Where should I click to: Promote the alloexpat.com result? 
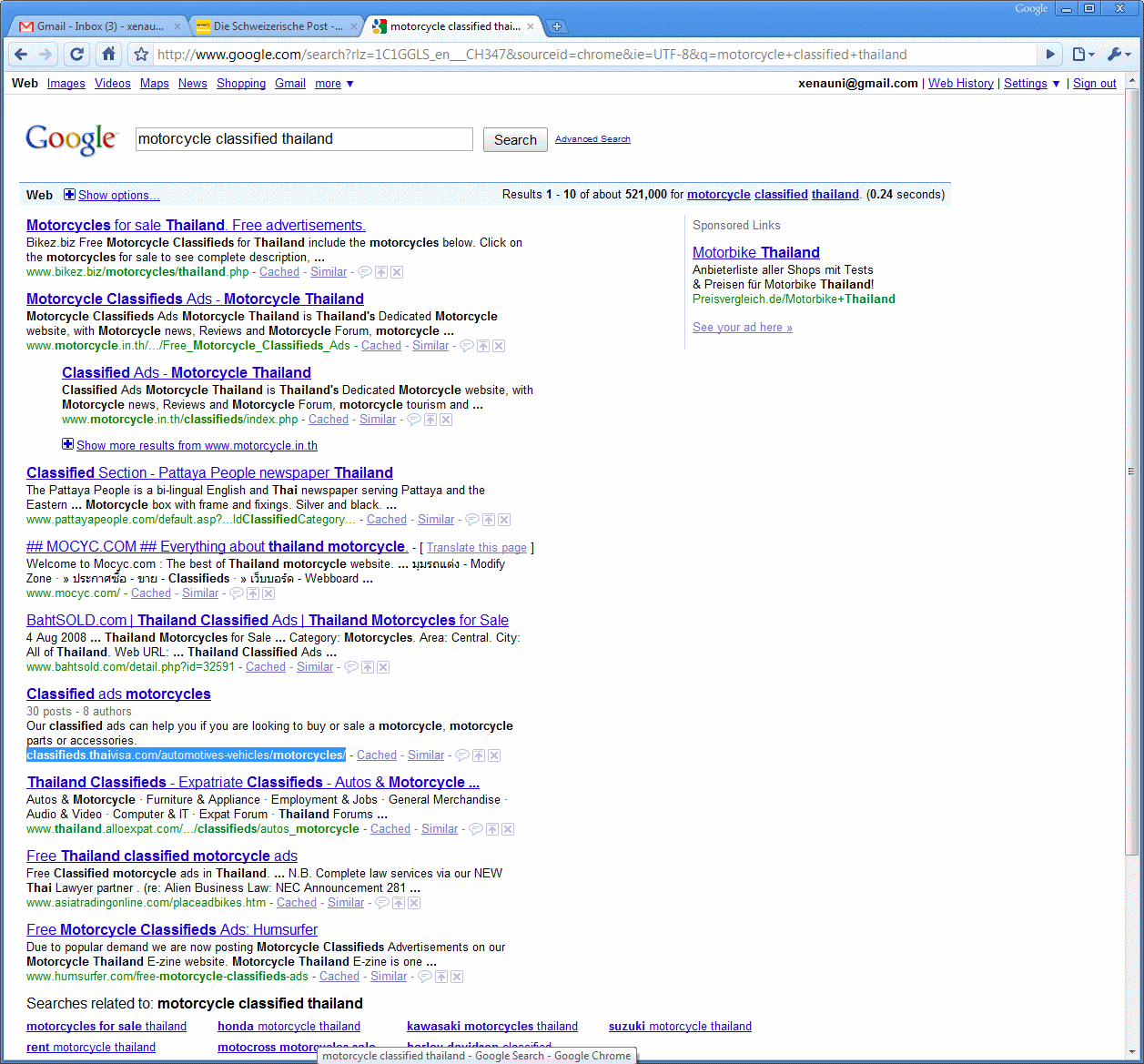pos(492,829)
